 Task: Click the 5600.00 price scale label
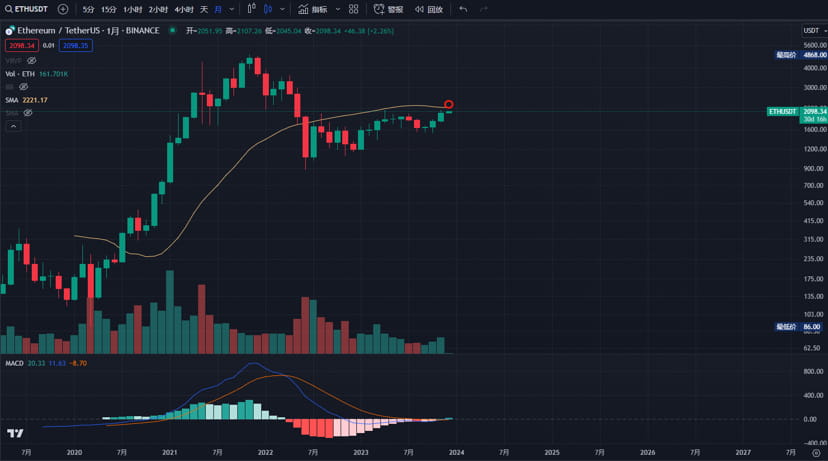815,45
